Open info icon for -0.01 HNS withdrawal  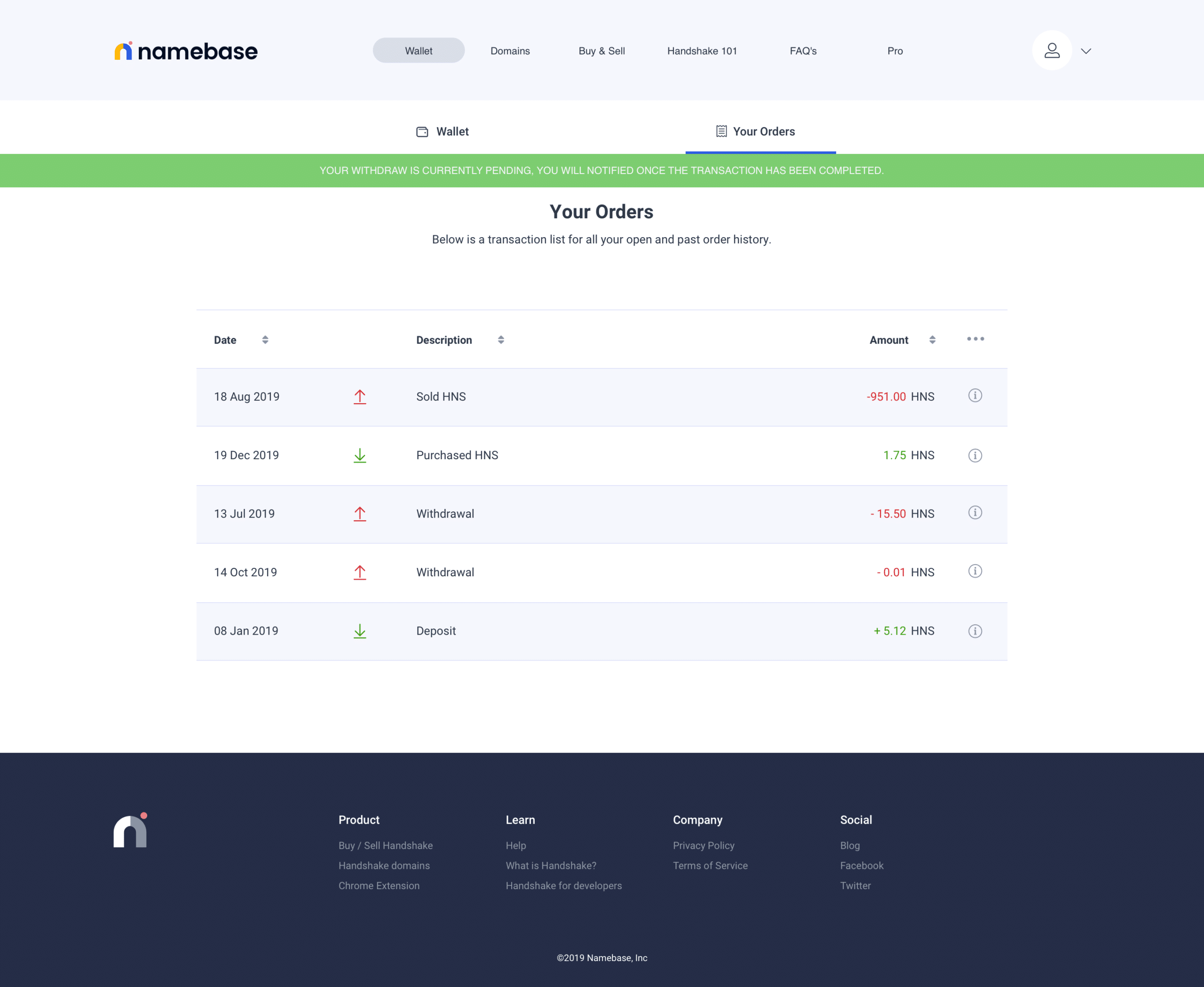click(x=975, y=572)
